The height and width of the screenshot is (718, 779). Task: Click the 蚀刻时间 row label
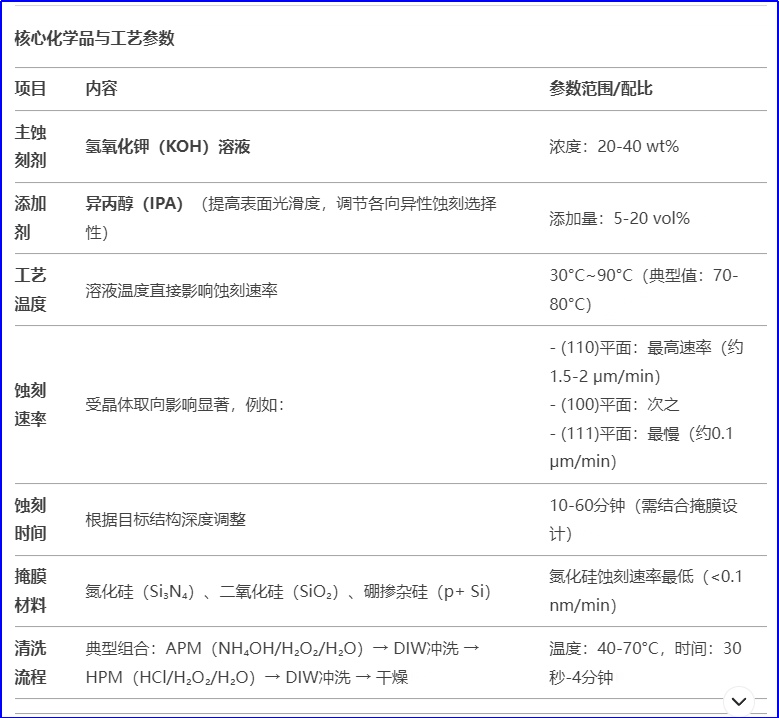click(30, 519)
